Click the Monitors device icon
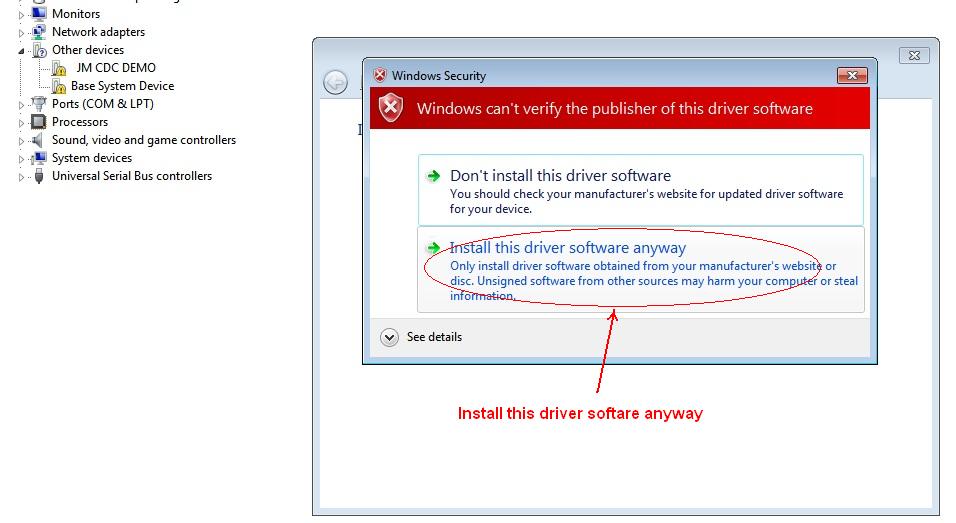The width and height of the screenshot is (956, 523). pos(38,13)
